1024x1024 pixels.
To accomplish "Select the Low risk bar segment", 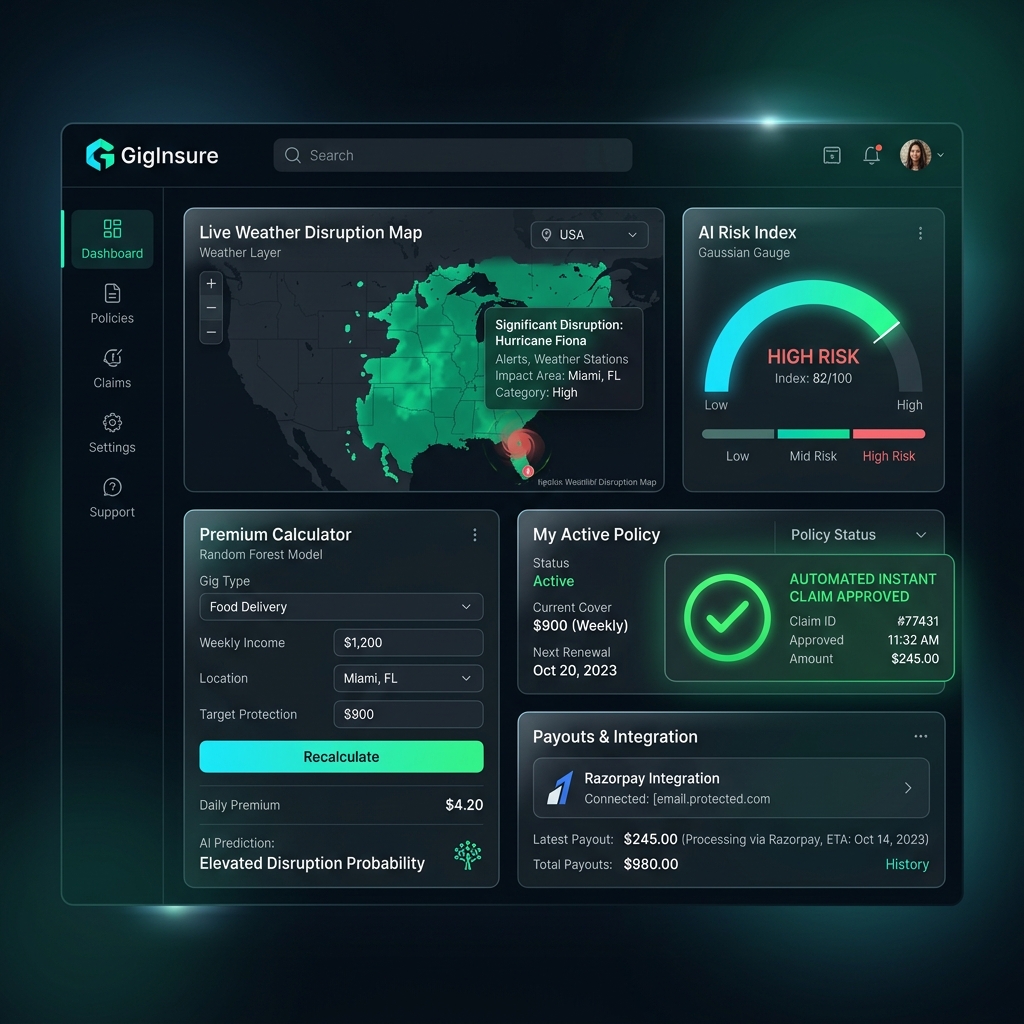I will coord(738,434).
